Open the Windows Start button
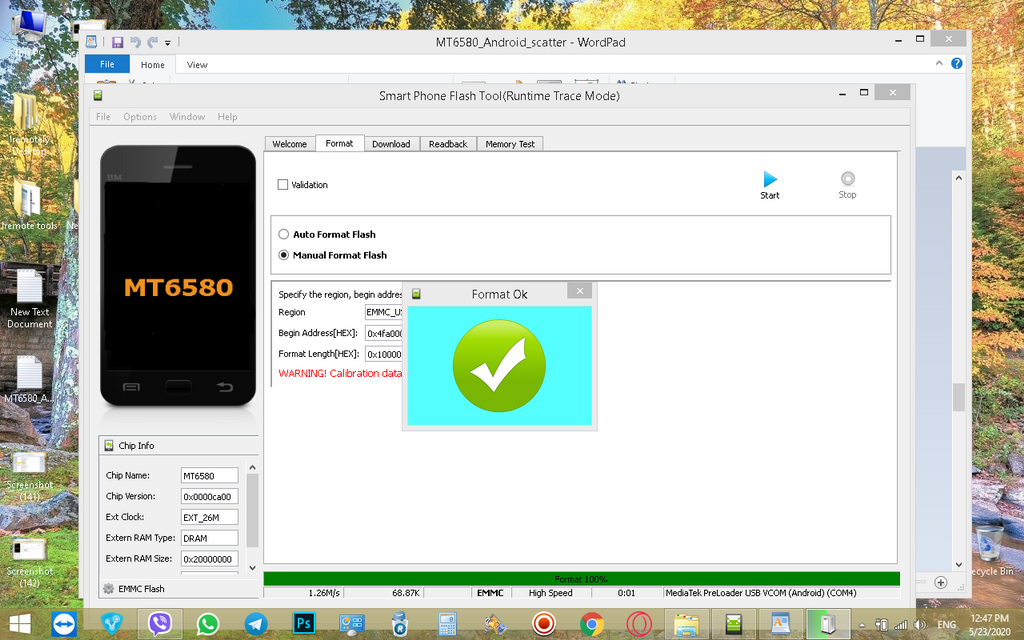 tap(20, 624)
